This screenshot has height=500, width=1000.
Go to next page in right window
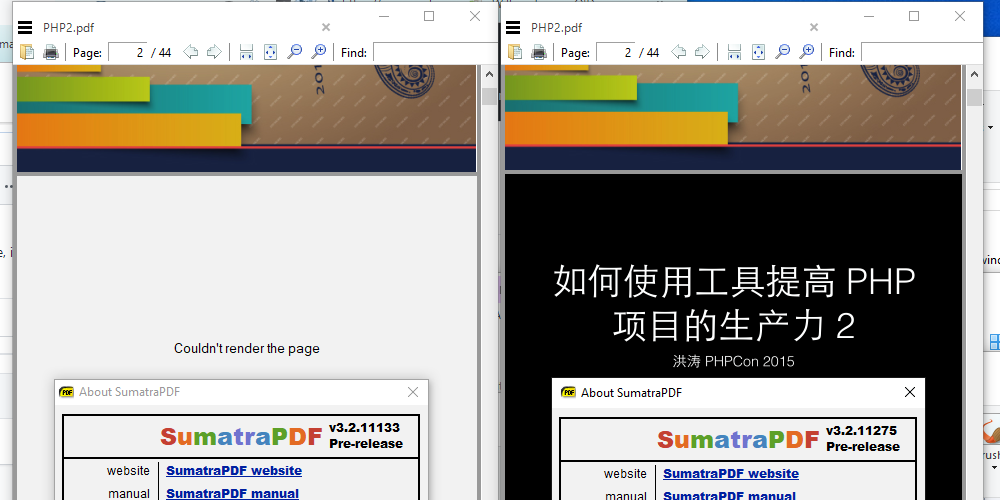click(x=702, y=52)
